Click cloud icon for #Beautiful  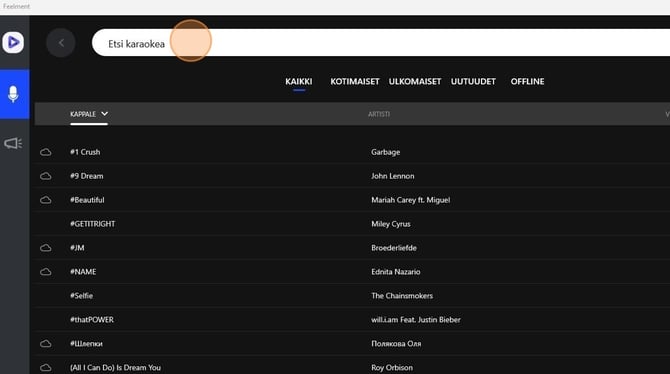click(x=46, y=200)
